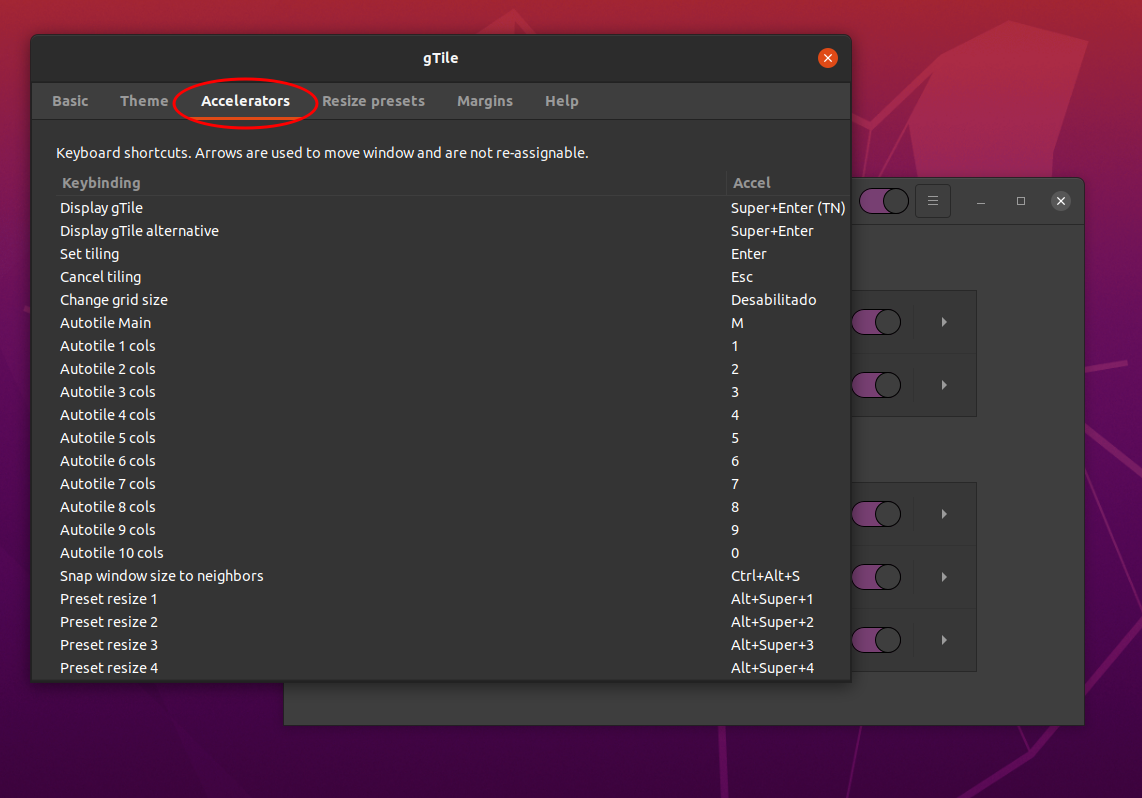Screen dimensions: 1142x798
Task: Click the Keybinding column header
Action: [100, 182]
